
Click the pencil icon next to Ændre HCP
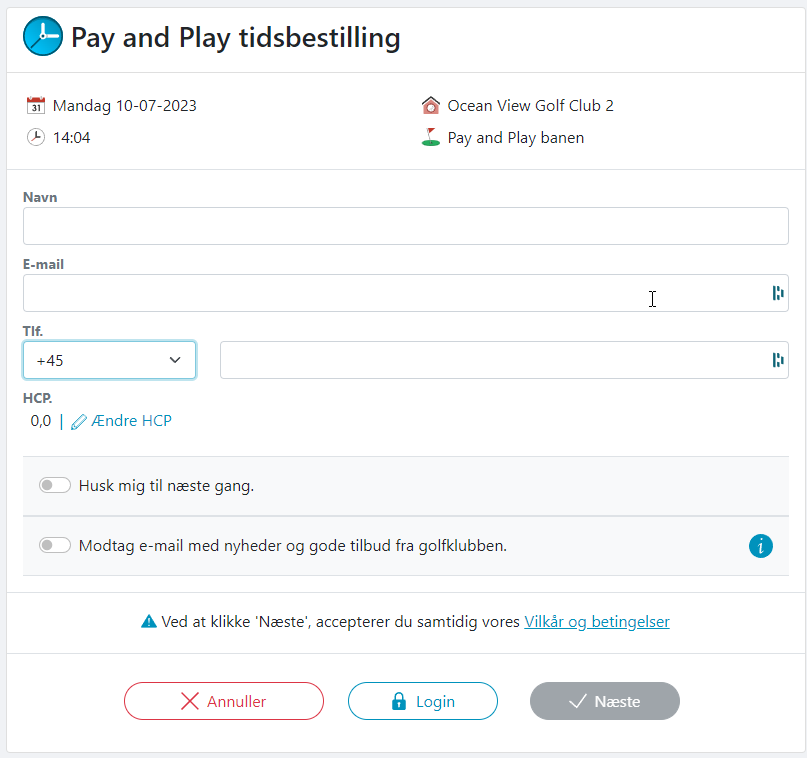point(79,422)
